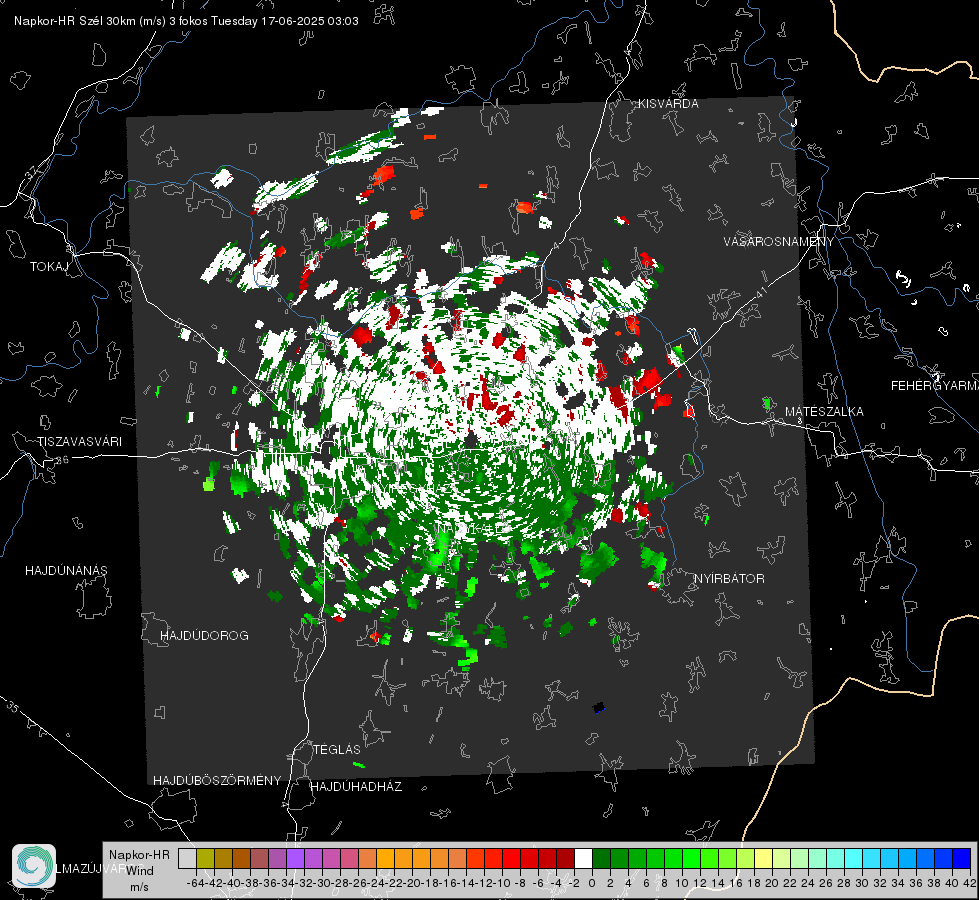
Task: Click the road number 41 label
Action: click(x=761, y=292)
